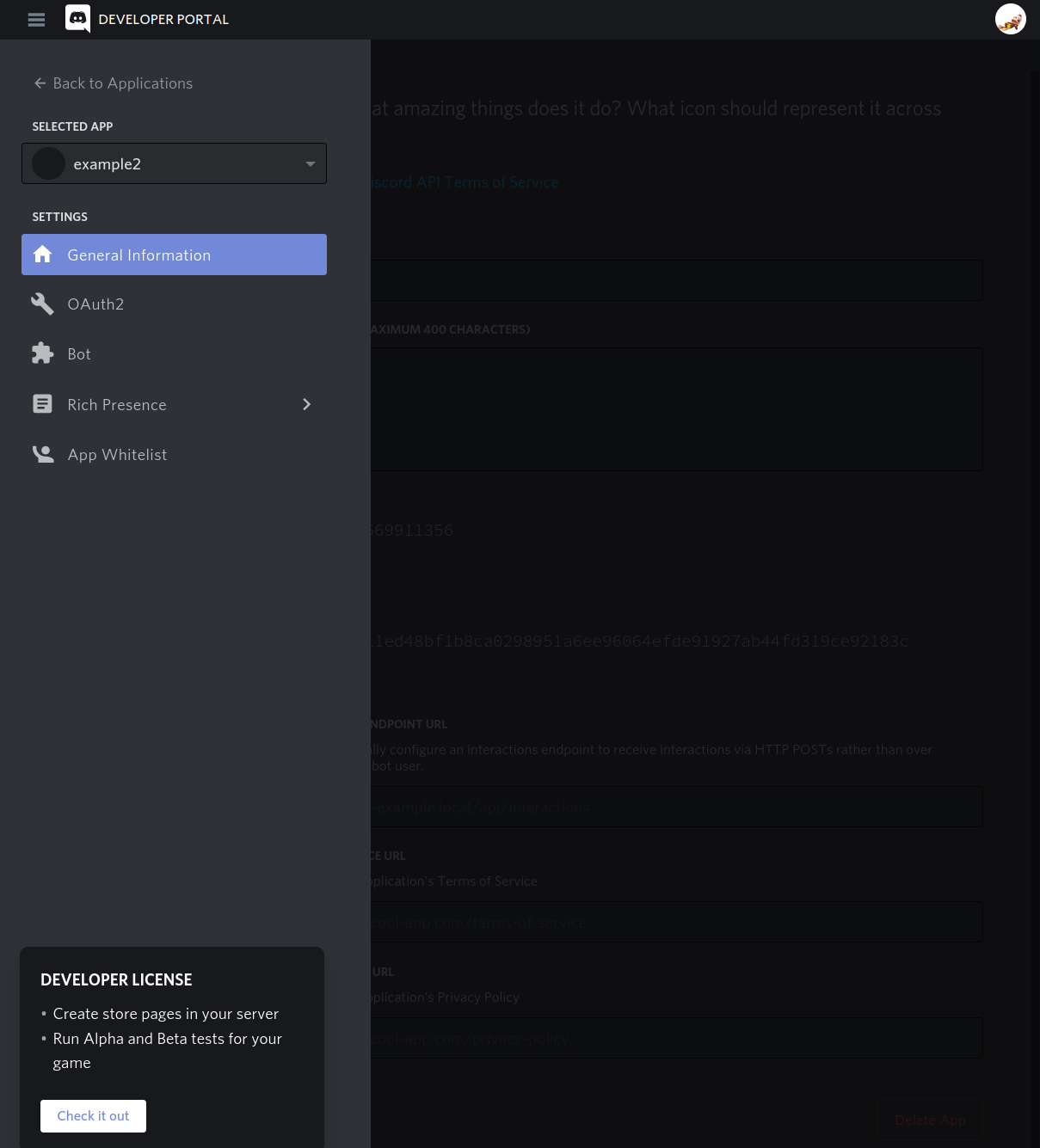Open the OAuth2 settings page

(174, 304)
